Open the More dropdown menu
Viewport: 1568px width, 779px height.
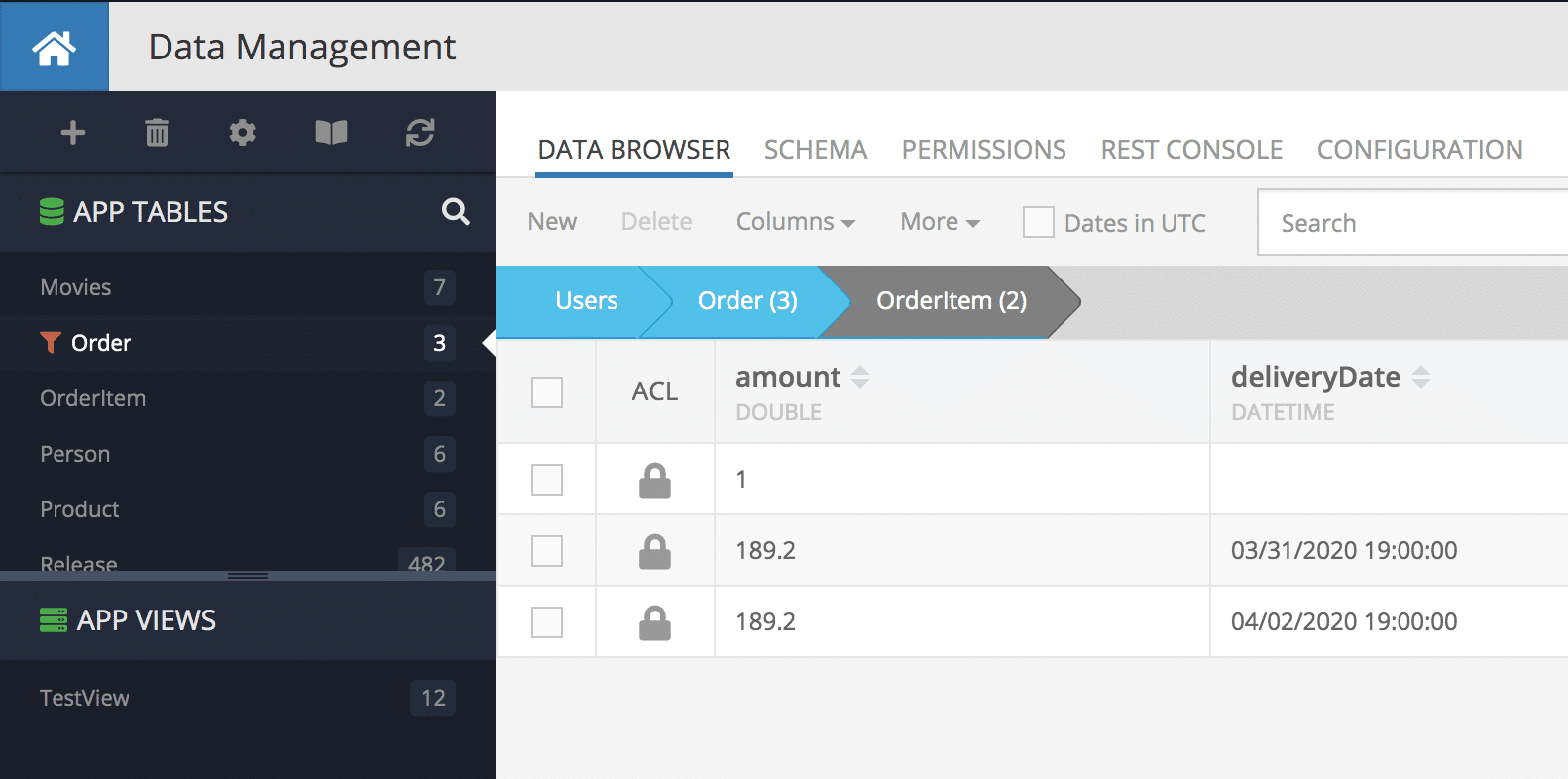coord(940,222)
